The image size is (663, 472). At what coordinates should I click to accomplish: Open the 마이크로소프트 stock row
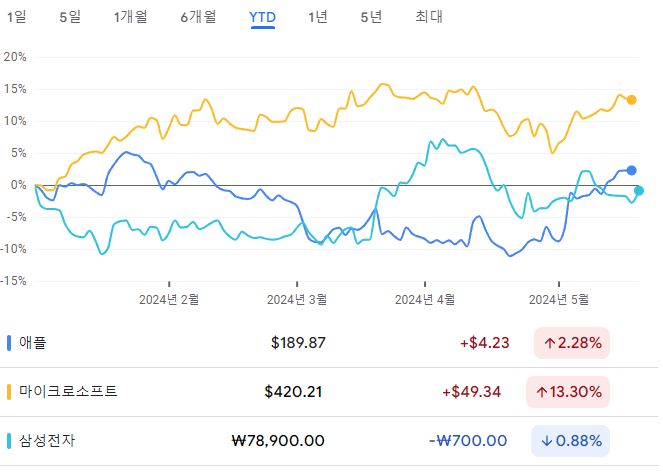329,392
